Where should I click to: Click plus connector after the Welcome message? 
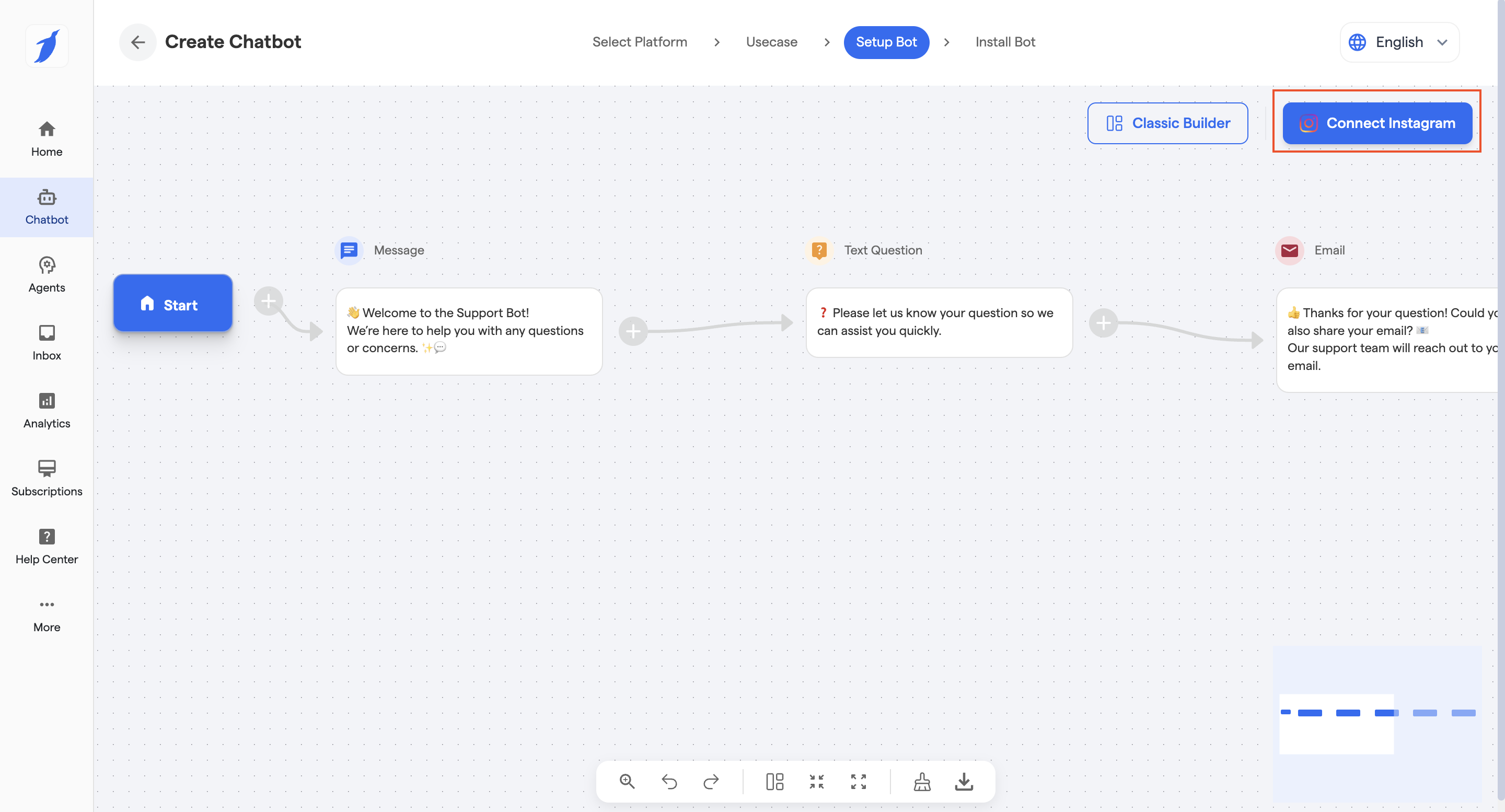(633, 332)
